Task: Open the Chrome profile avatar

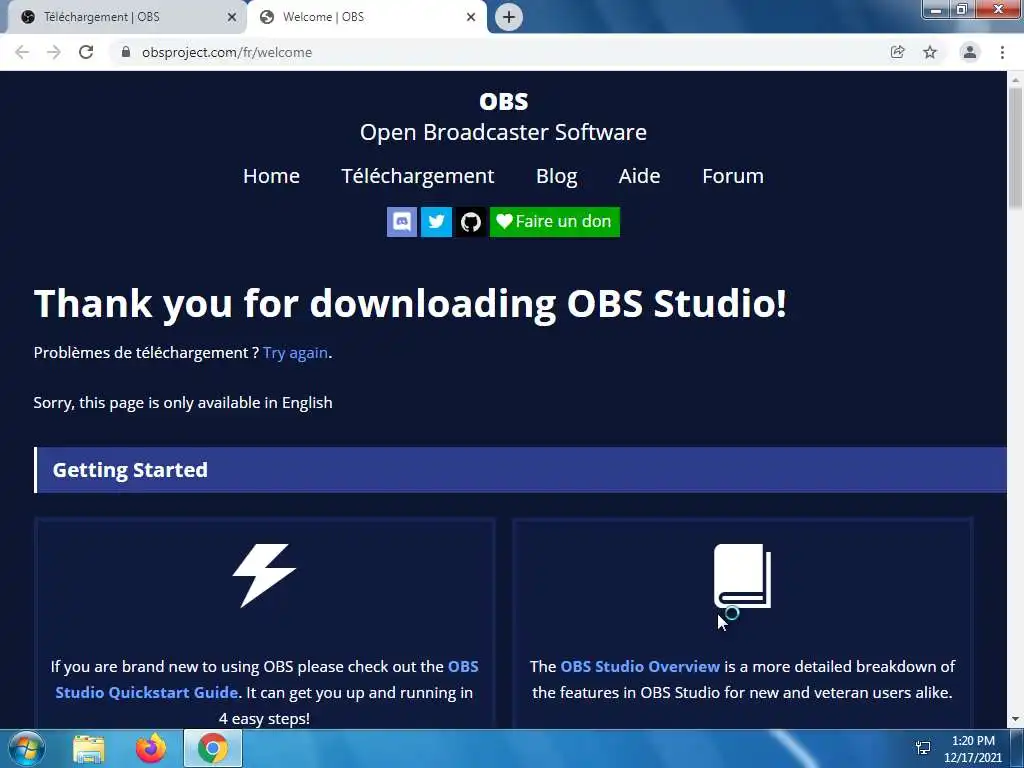Action: (970, 52)
